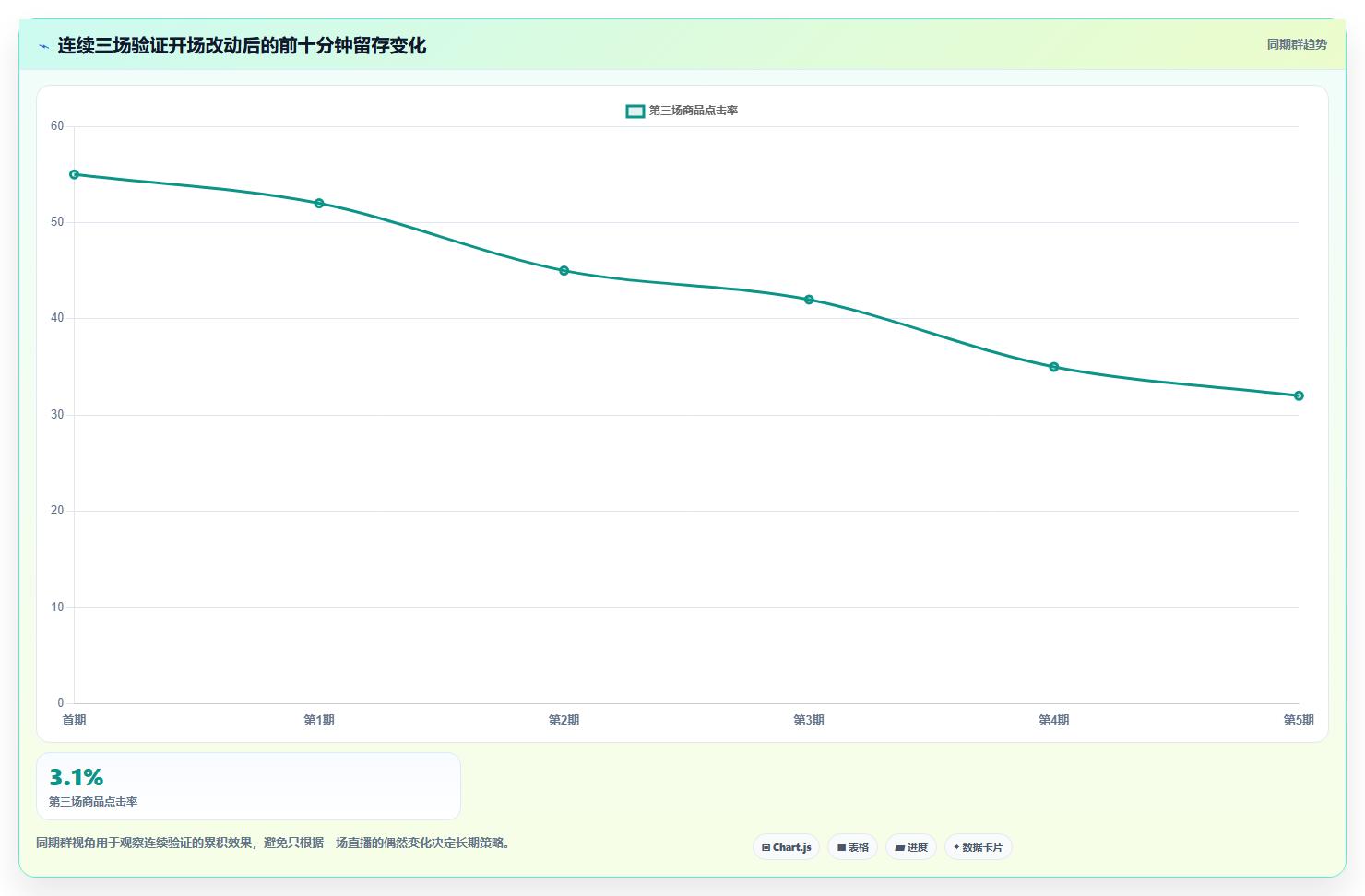Viewport: 1365px width, 896px height.
Task: Click the 30 y-axis tick label
Action: [57, 415]
